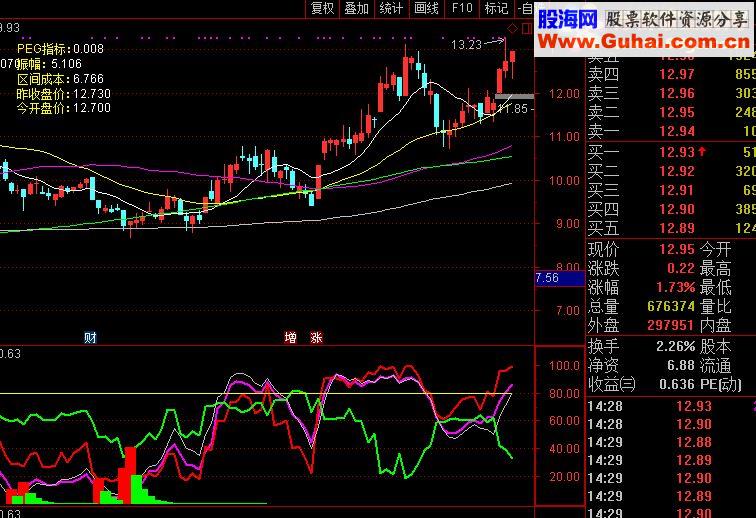Image resolution: width=756 pixels, height=518 pixels.
Task: Click the 买五 price 12.89
Action: 677,228
